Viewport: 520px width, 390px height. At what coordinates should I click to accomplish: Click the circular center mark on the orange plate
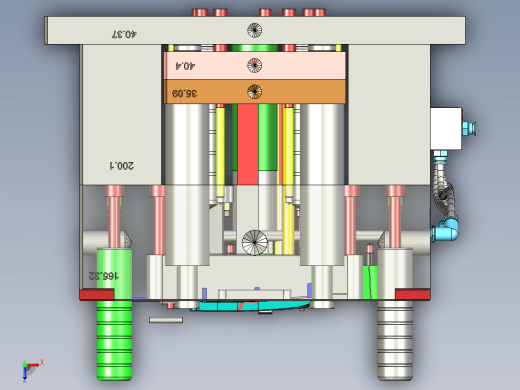coord(254,91)
